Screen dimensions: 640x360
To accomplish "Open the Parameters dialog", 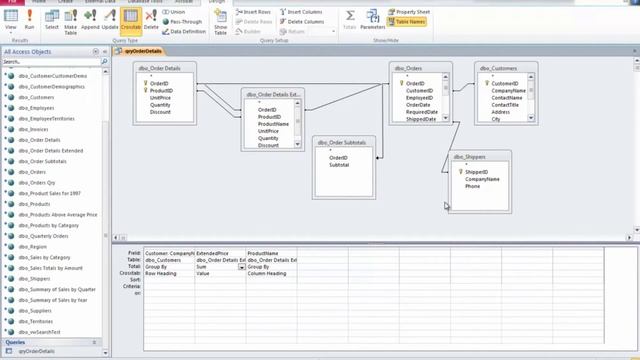I will tap(373, 20).
